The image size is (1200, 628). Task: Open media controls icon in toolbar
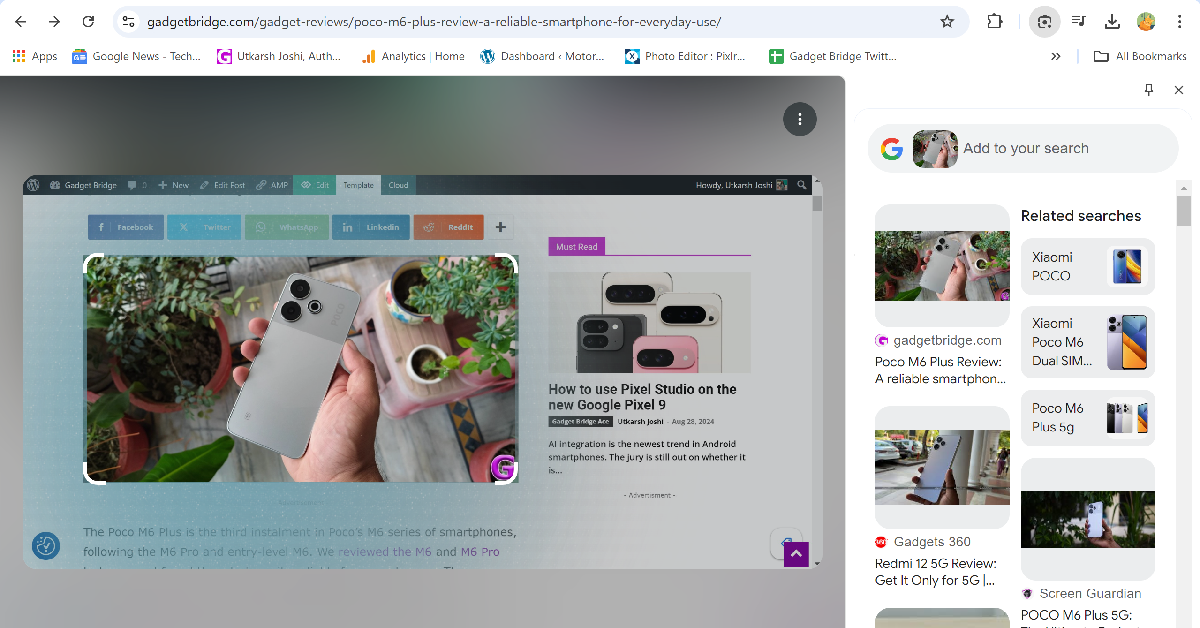pos(1079,21)
